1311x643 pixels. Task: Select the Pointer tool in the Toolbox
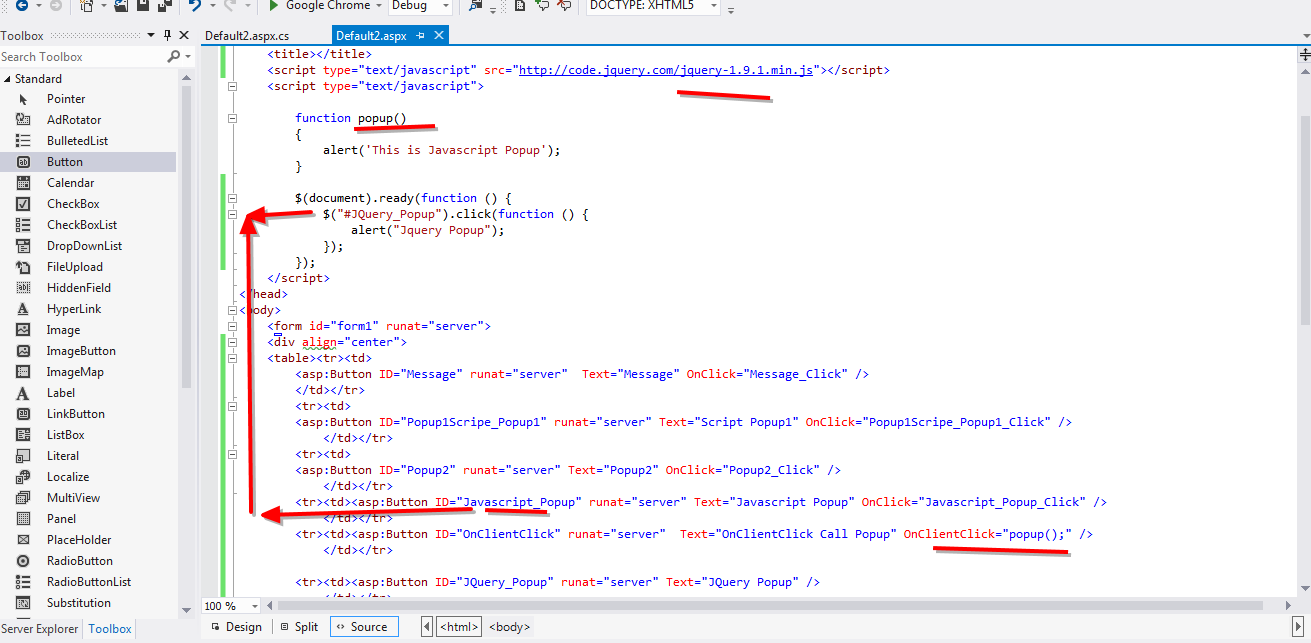[x=88, y=99]
